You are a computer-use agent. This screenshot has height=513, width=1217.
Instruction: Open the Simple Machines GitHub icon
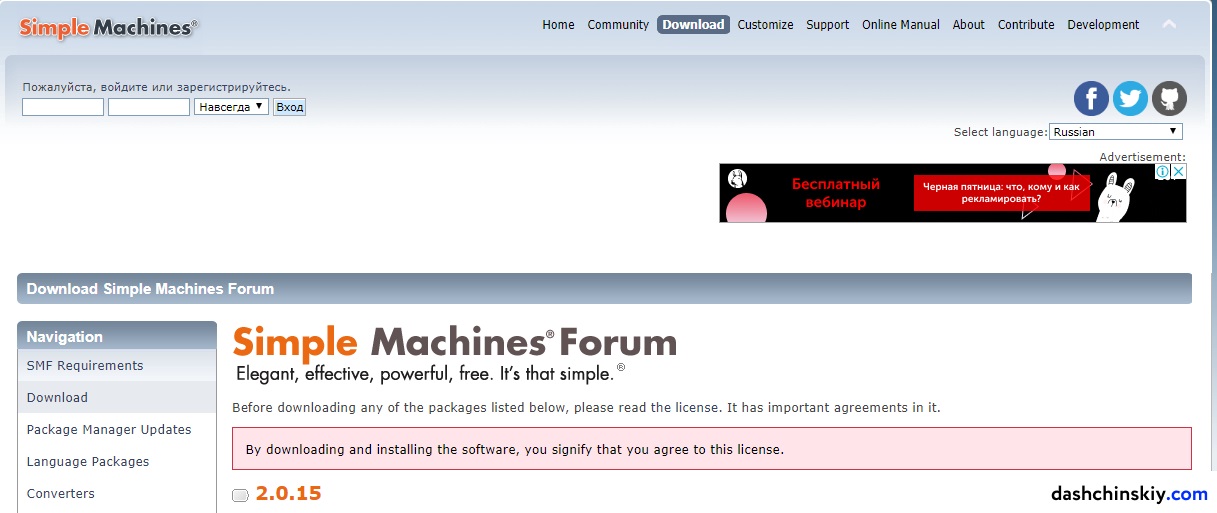point(1170,98)
